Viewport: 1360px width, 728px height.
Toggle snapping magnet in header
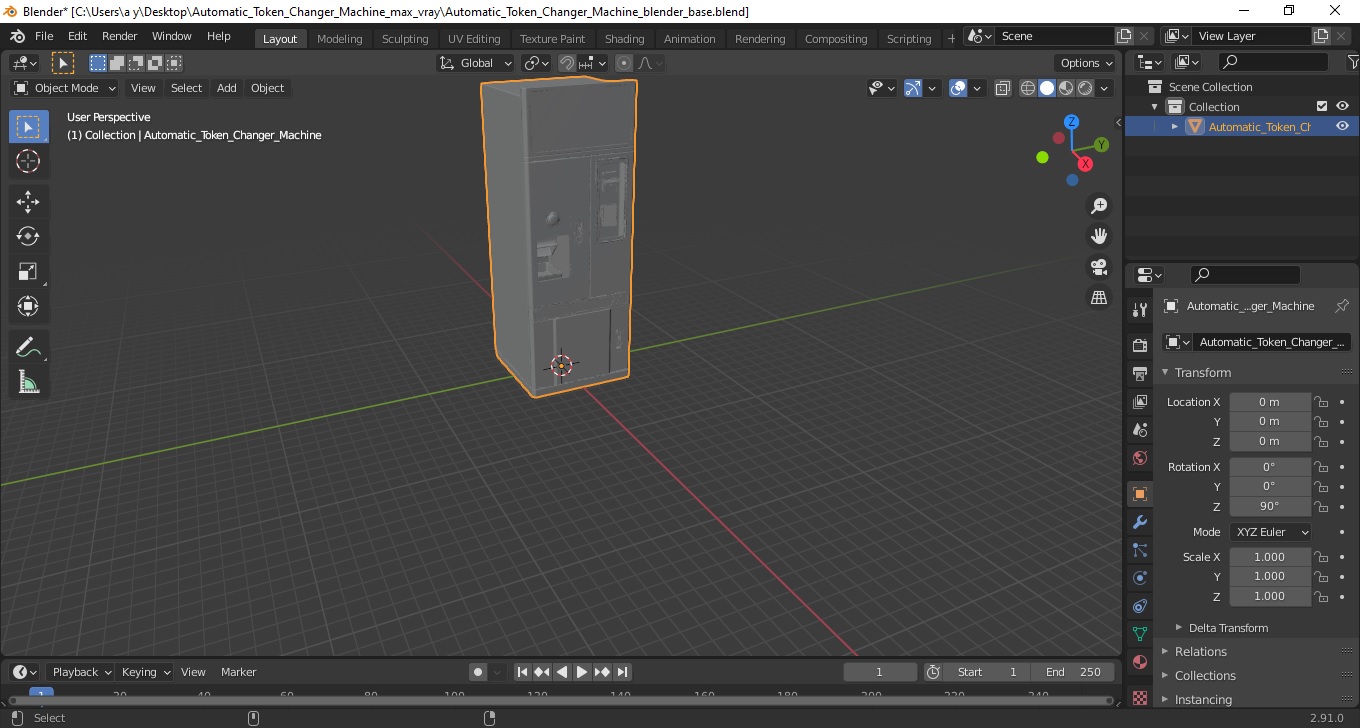[x=567, y=63]
